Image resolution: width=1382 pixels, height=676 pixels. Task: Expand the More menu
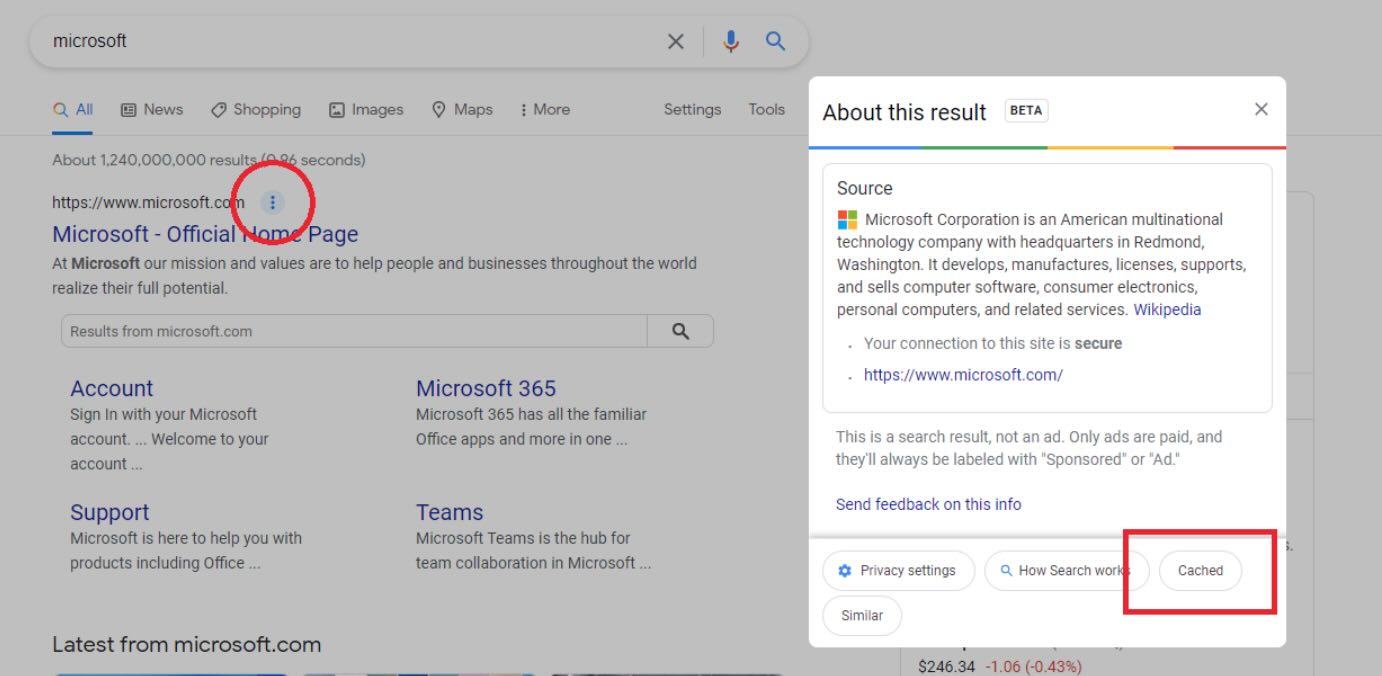click(x=545, y=110)
